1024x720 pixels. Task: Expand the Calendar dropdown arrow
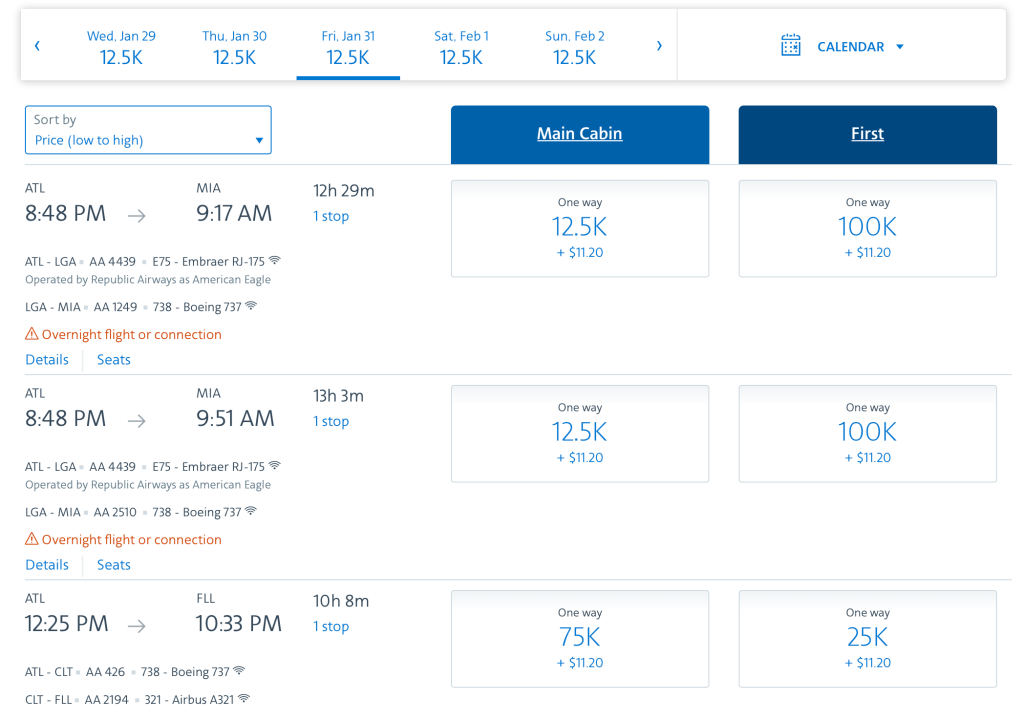[x=900, y=47]
